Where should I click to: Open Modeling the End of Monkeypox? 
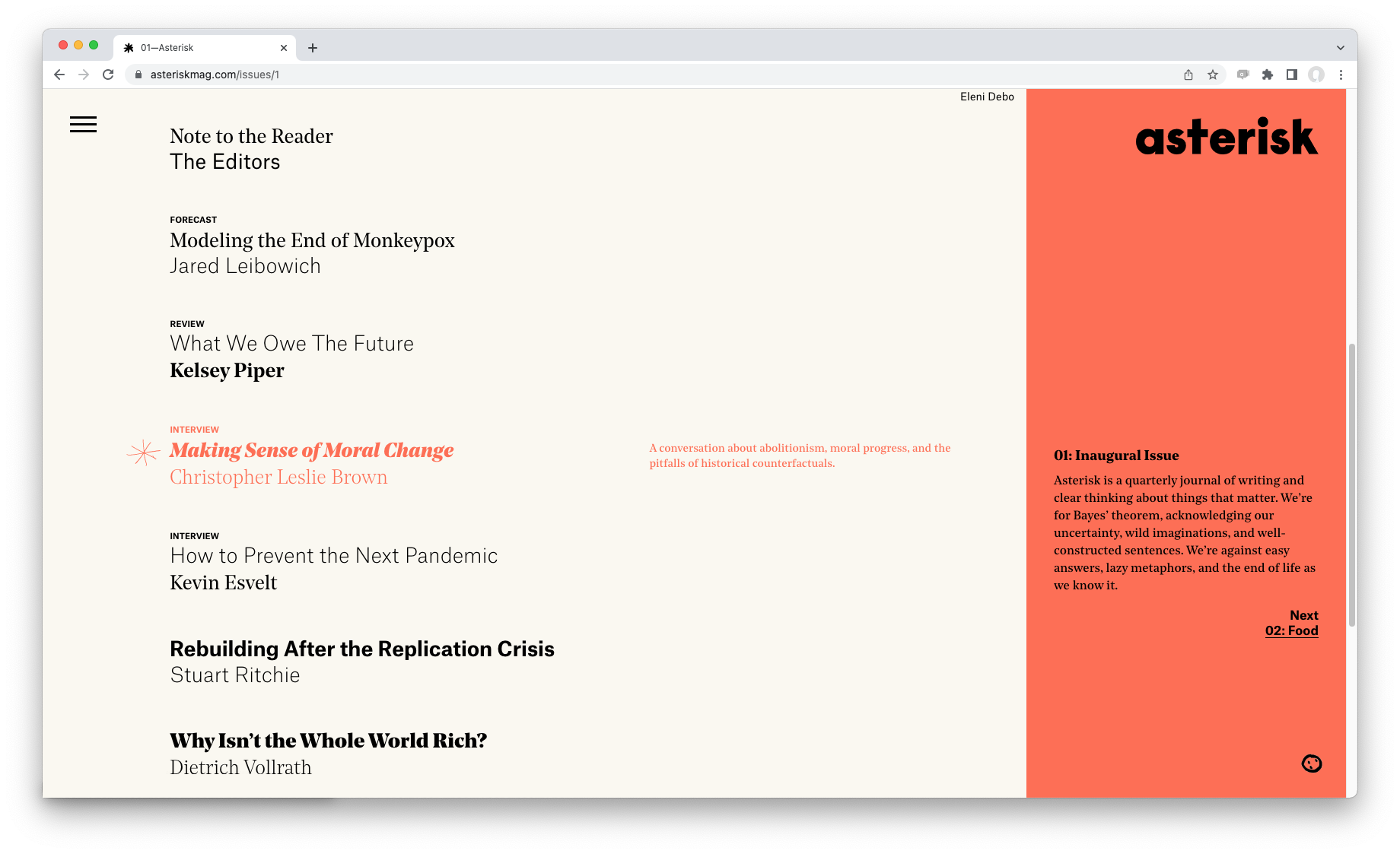click(312, 240)
